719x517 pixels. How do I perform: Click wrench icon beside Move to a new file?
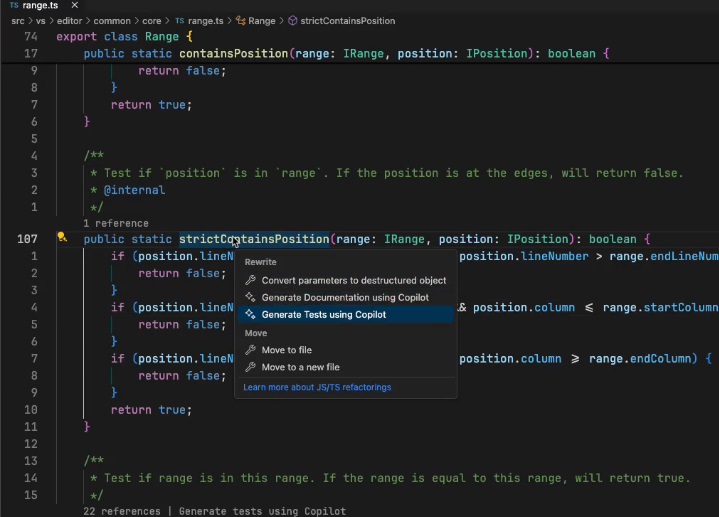(250, 367)
